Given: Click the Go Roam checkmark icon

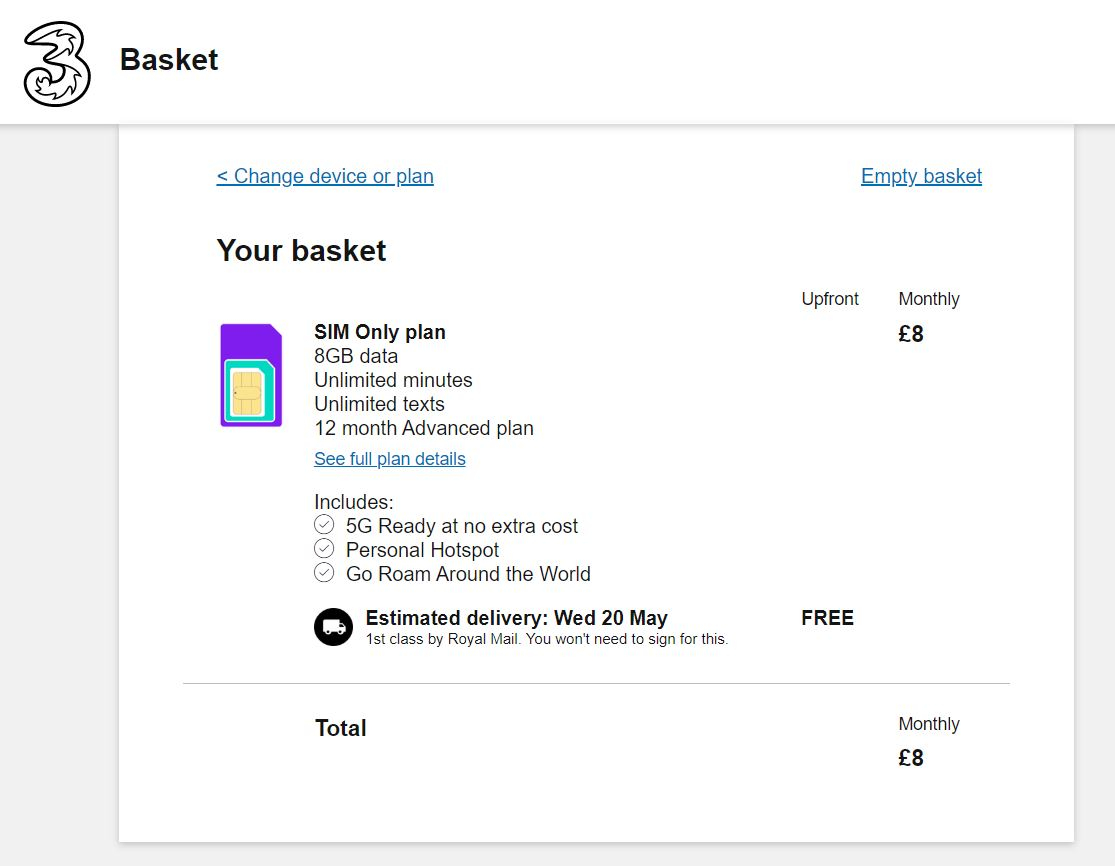Looking at the screenshot, I should [x=324, y=573].
